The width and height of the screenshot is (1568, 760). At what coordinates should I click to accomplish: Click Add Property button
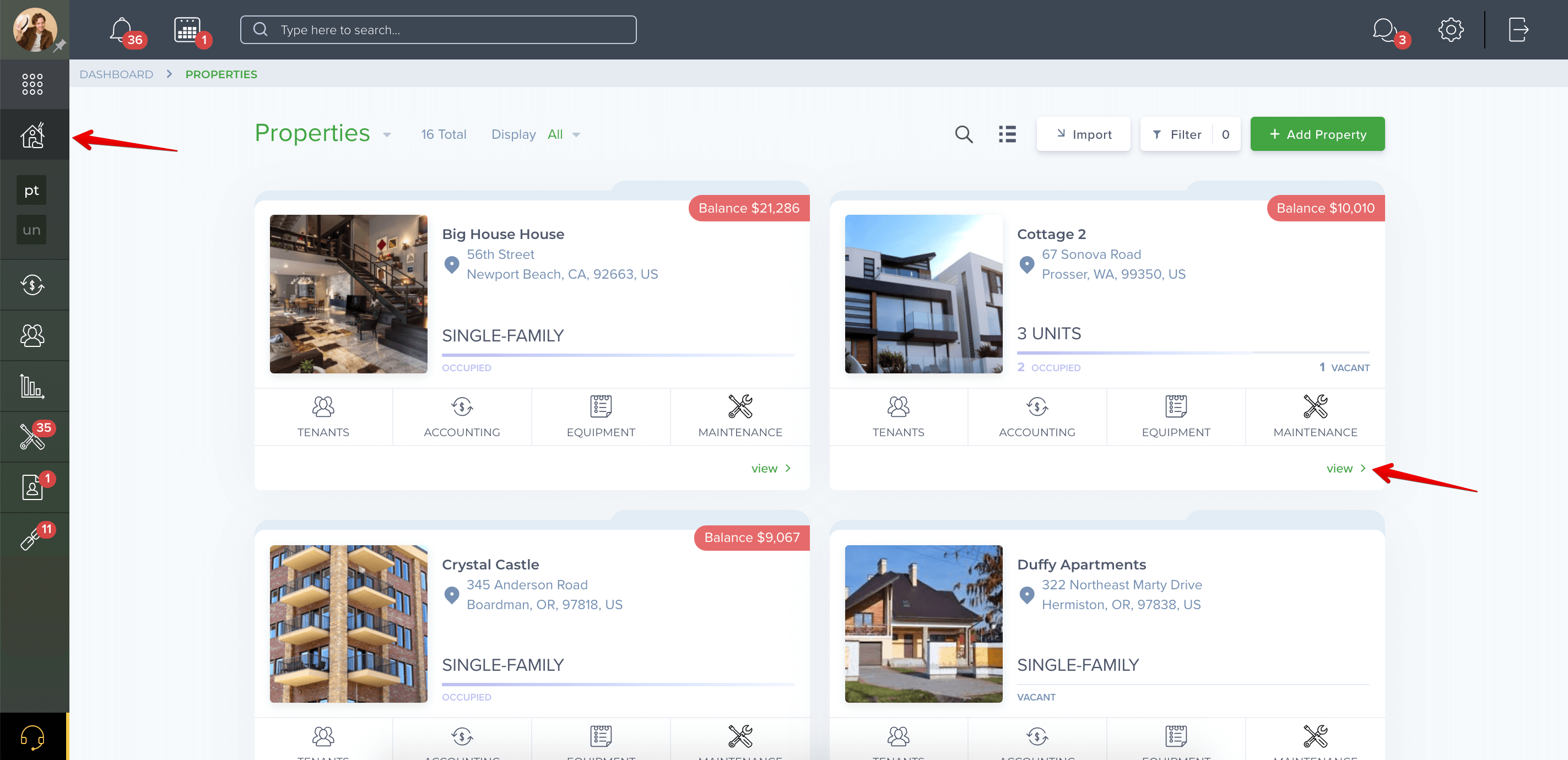coord(1317,134)
